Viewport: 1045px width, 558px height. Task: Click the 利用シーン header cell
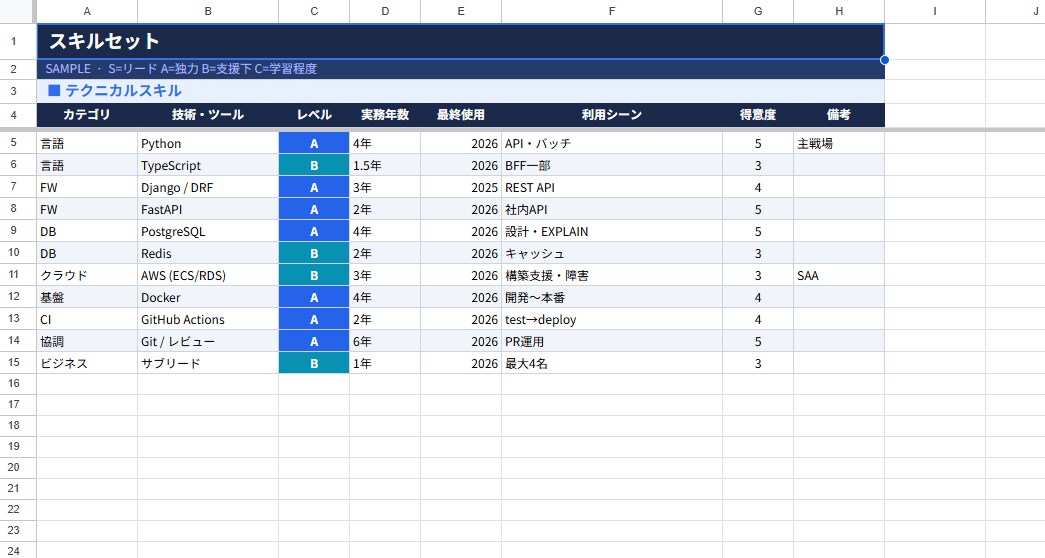612,115
